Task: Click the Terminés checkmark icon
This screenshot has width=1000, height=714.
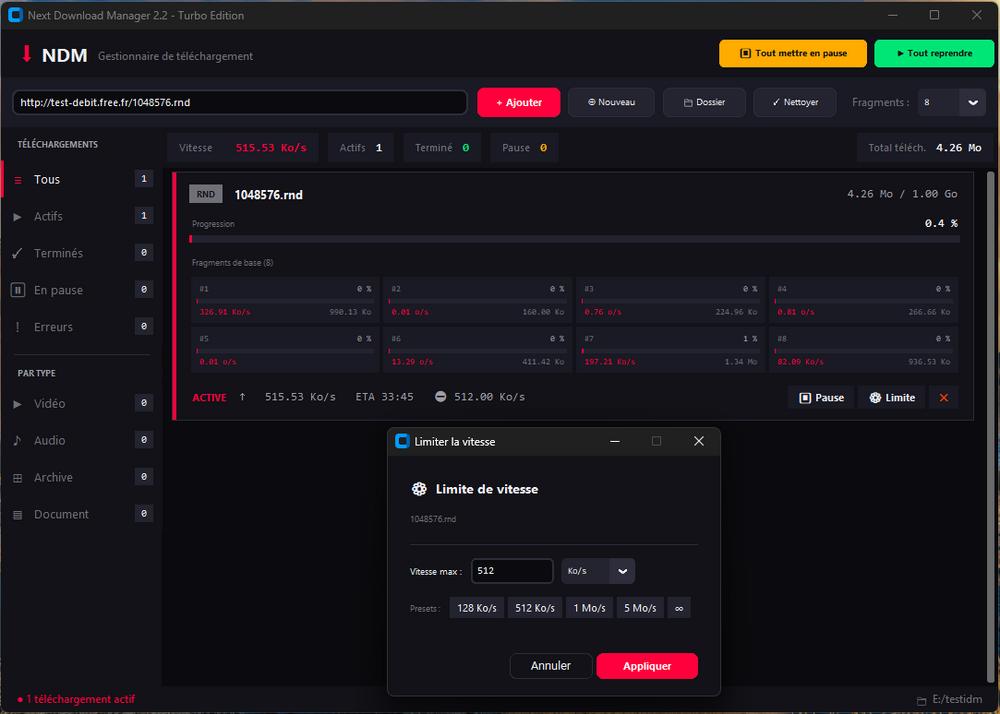Action: click(18, 253)
